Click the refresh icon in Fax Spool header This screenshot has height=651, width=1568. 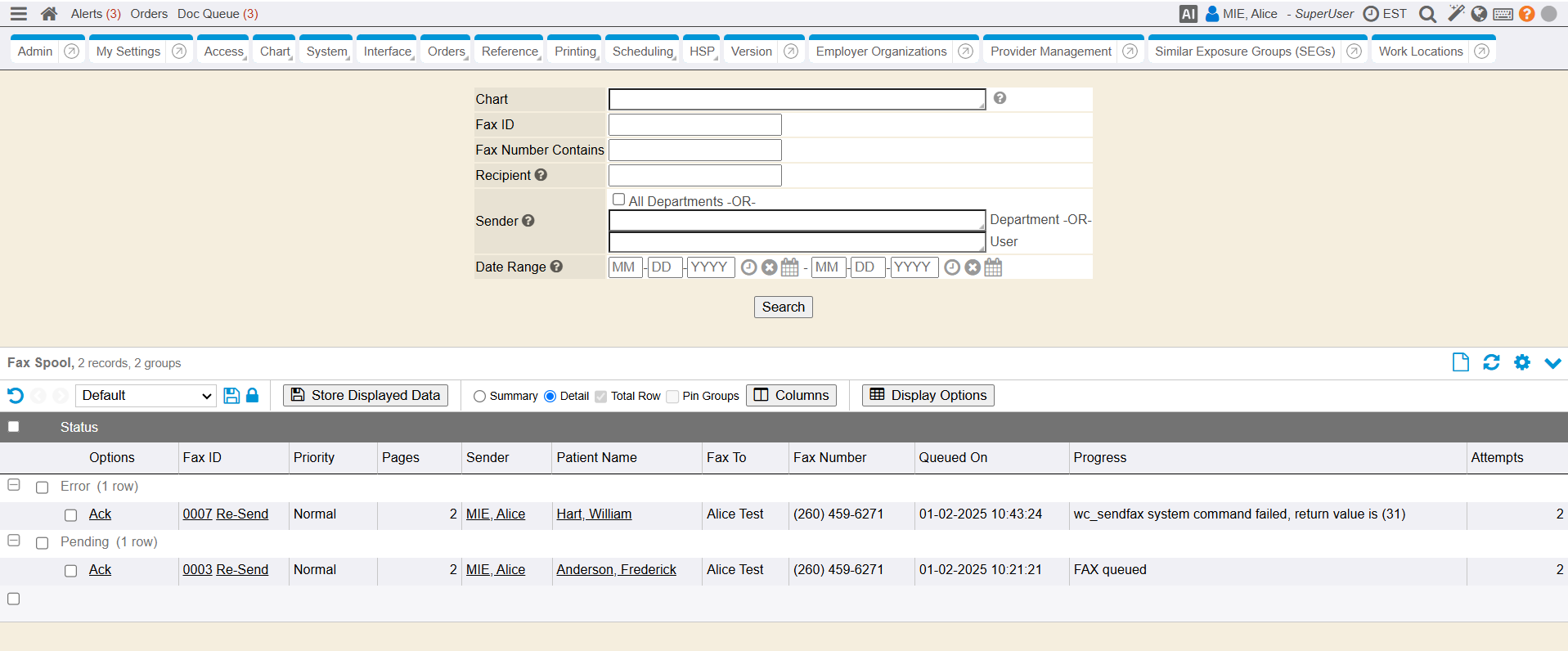pyautogui.click(x=1491, y=362)
